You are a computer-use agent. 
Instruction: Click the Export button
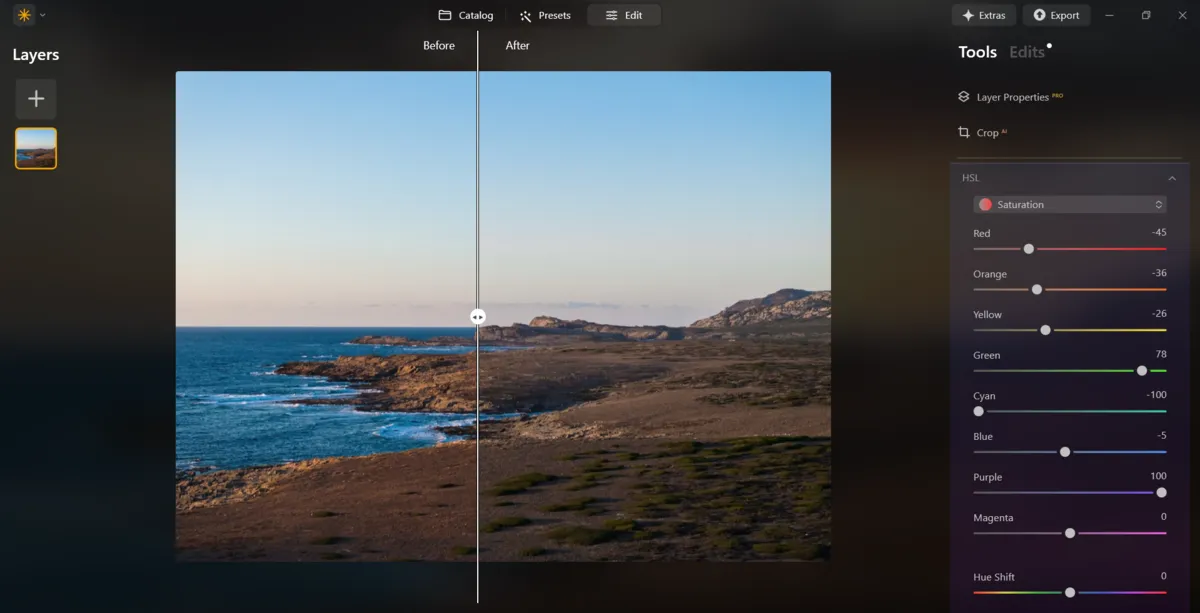point(1057,15)
